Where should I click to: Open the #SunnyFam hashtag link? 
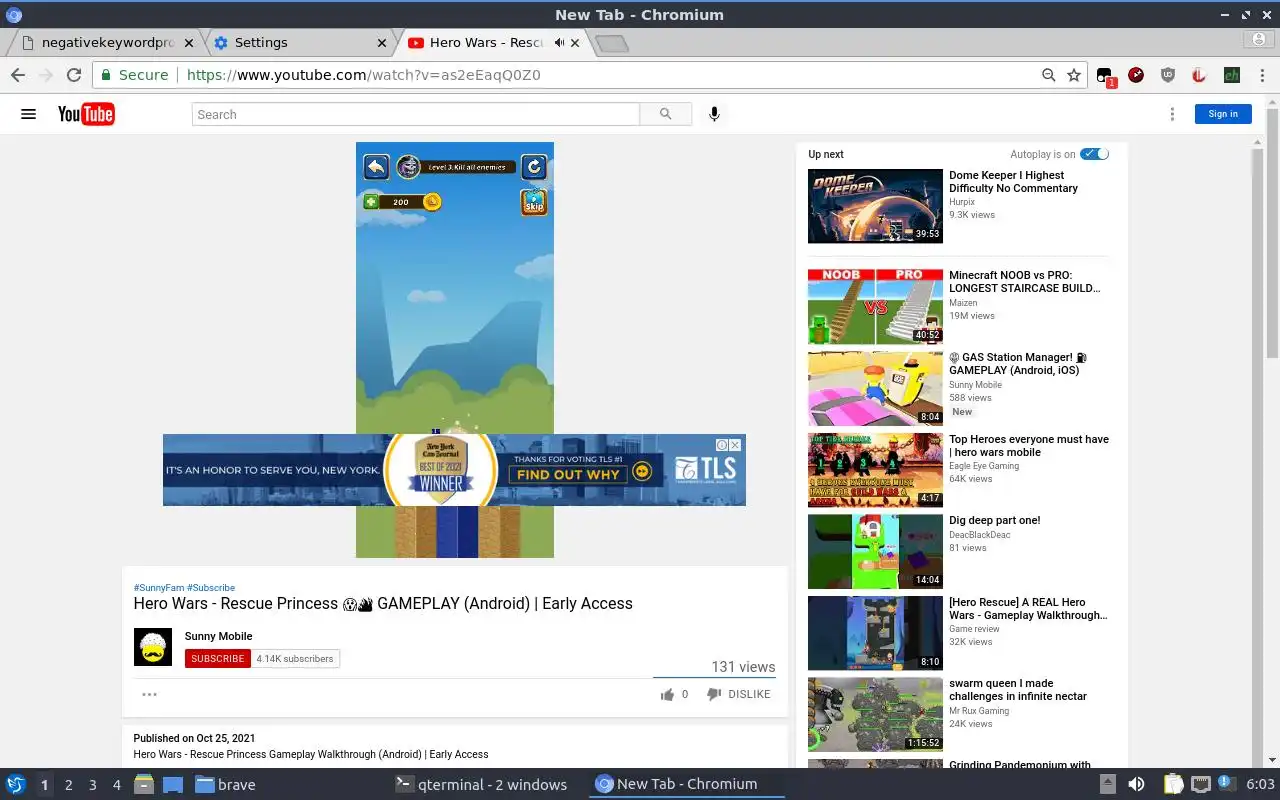(159, 588)
